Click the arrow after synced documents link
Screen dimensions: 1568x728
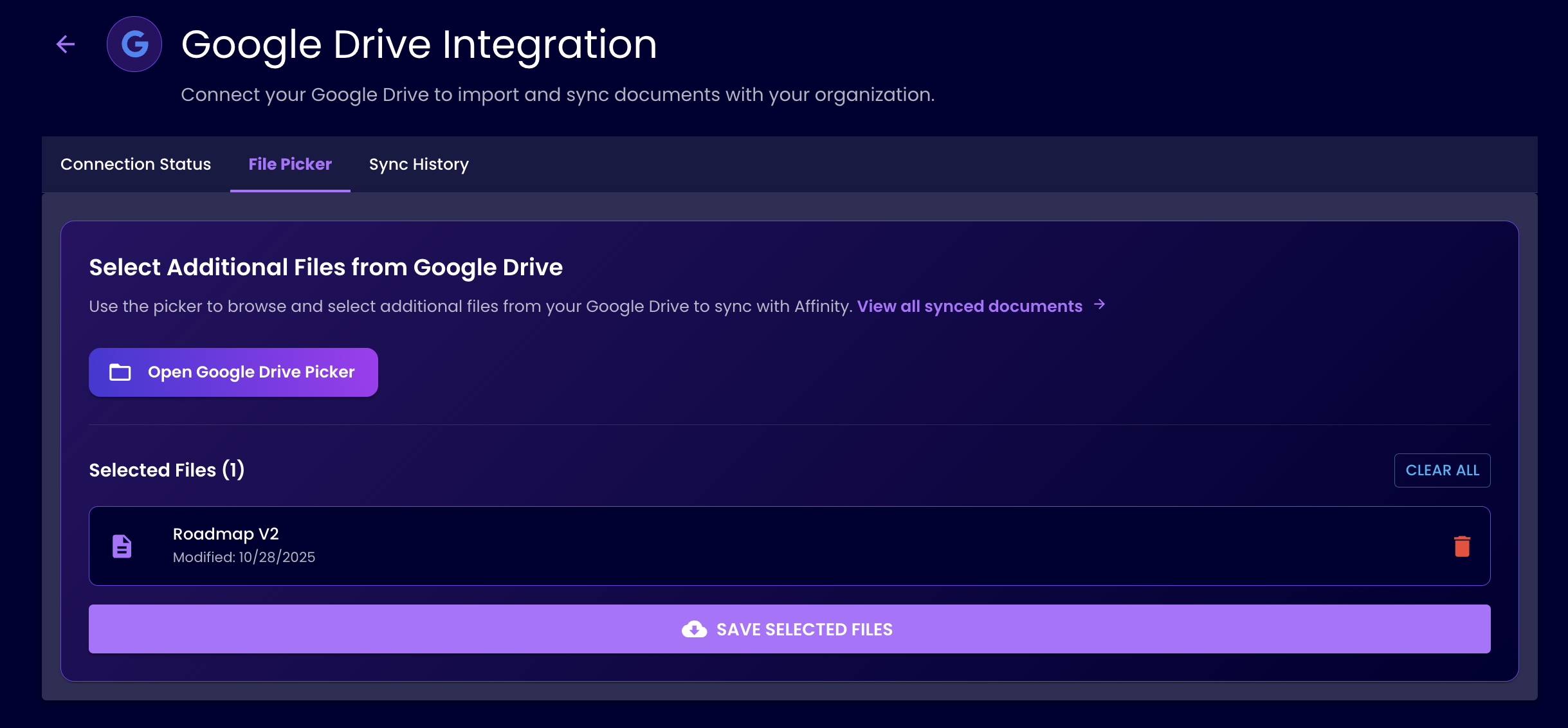[1100, 305]
